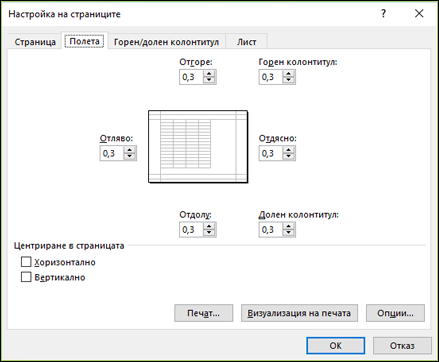Enable Хоризонтално centering checkbox
439x362 pixels.
pos(26,262)
